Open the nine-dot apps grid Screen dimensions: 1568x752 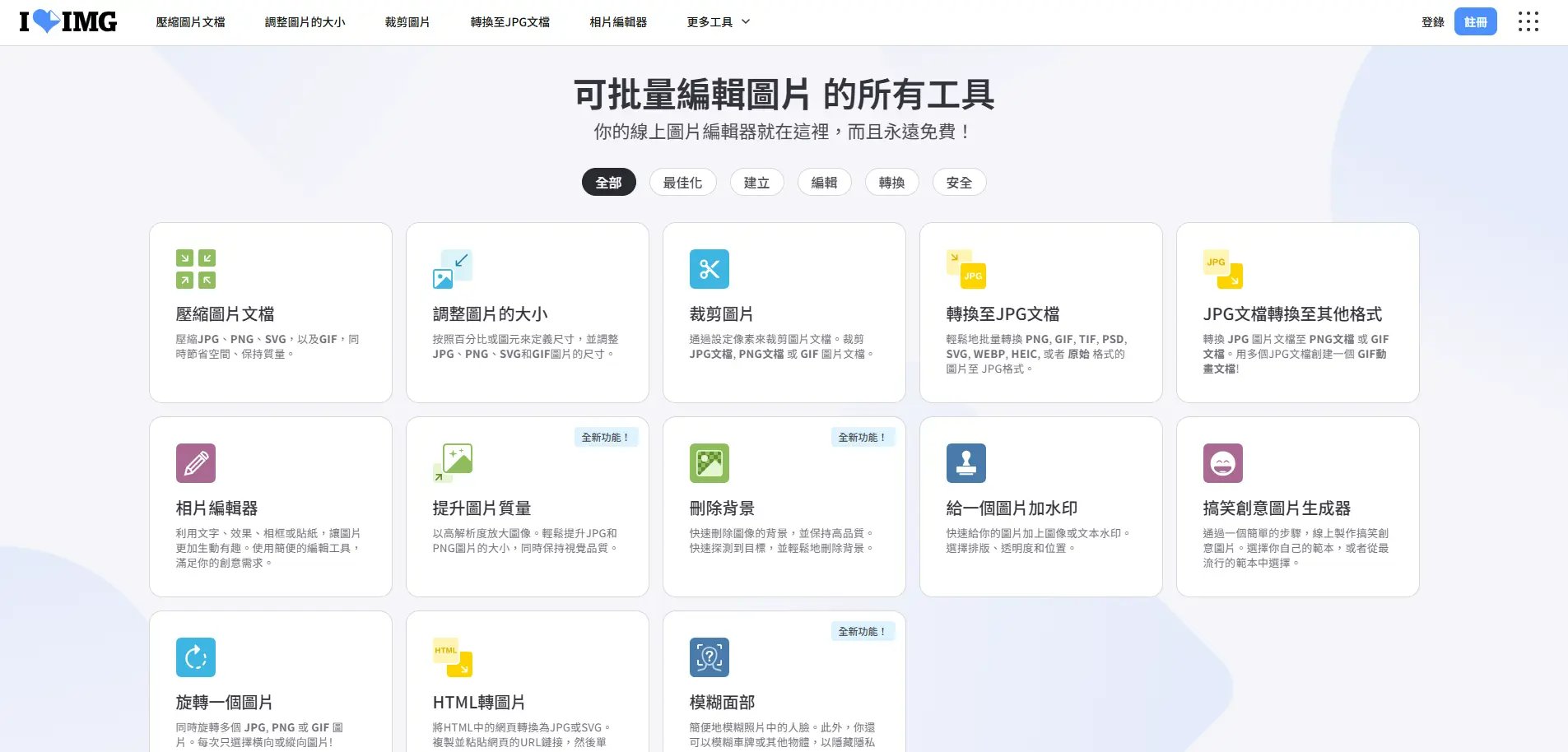[1529, 21]
